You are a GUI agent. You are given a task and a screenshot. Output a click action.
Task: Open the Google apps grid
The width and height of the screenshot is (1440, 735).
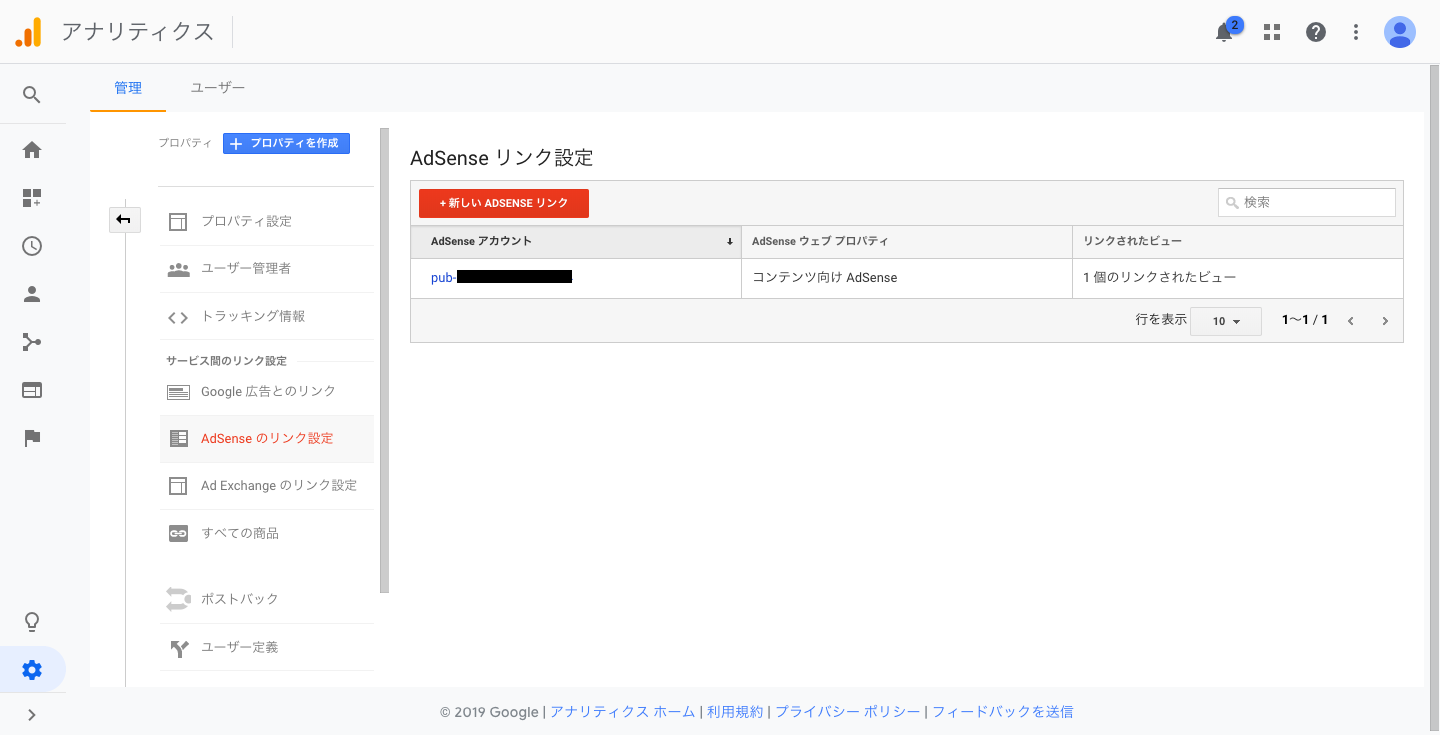[1272, 32]
